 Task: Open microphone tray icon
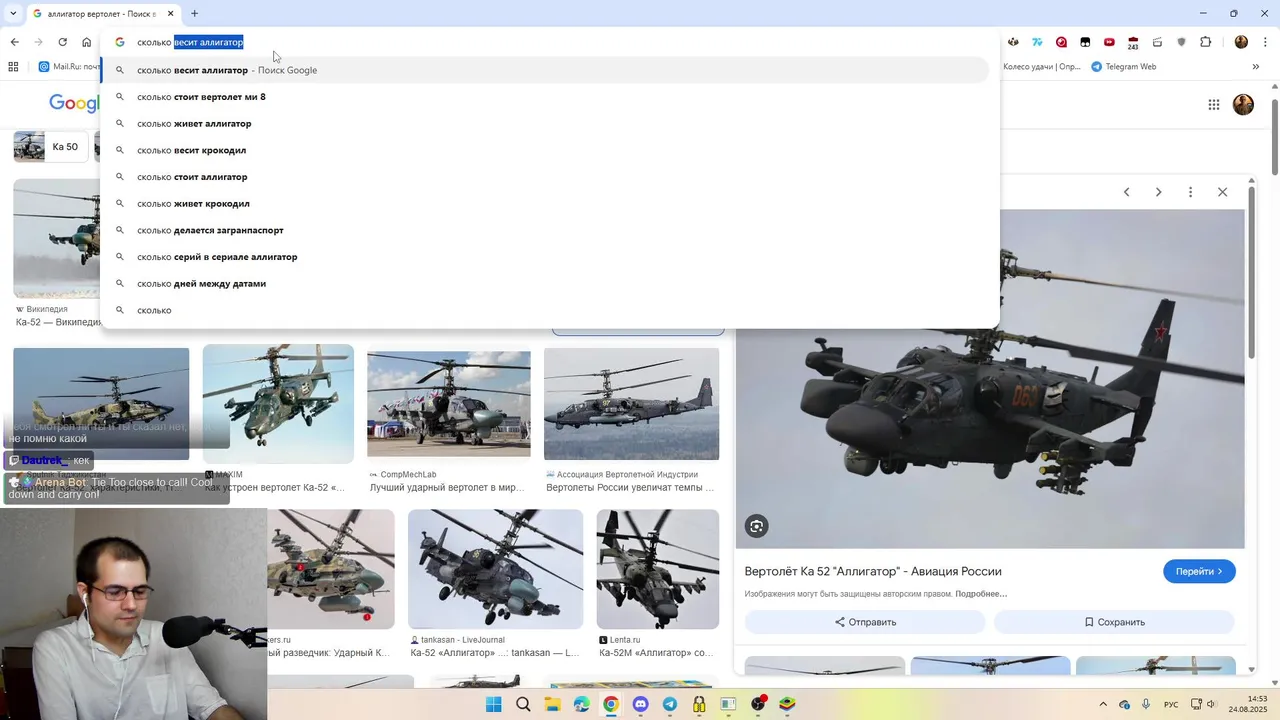click(1146, 704)
